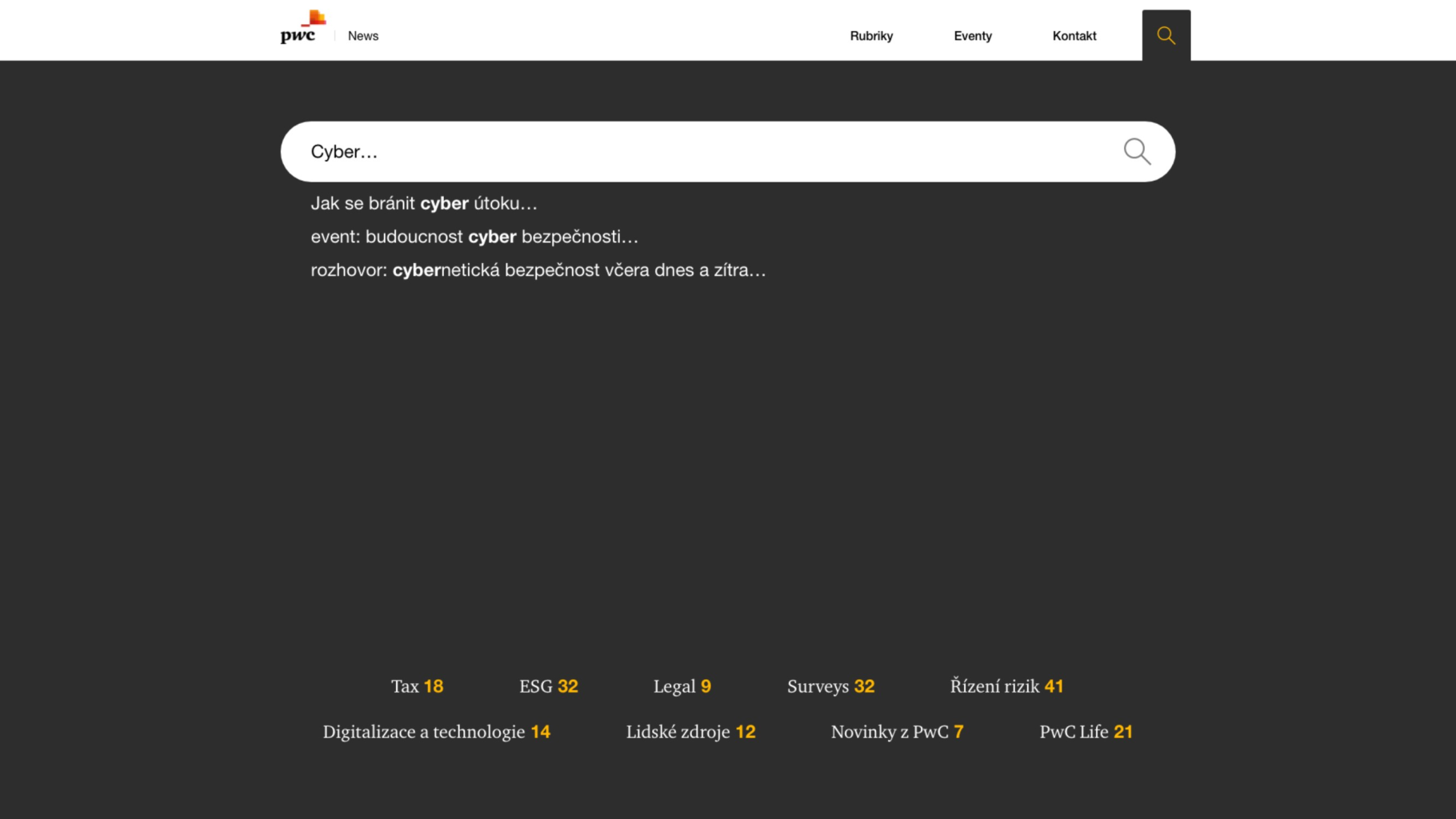This screenshot has height=819, width=1456.
Task: Open the Novinky z PwC 7 category
Action: pos(897,732)
